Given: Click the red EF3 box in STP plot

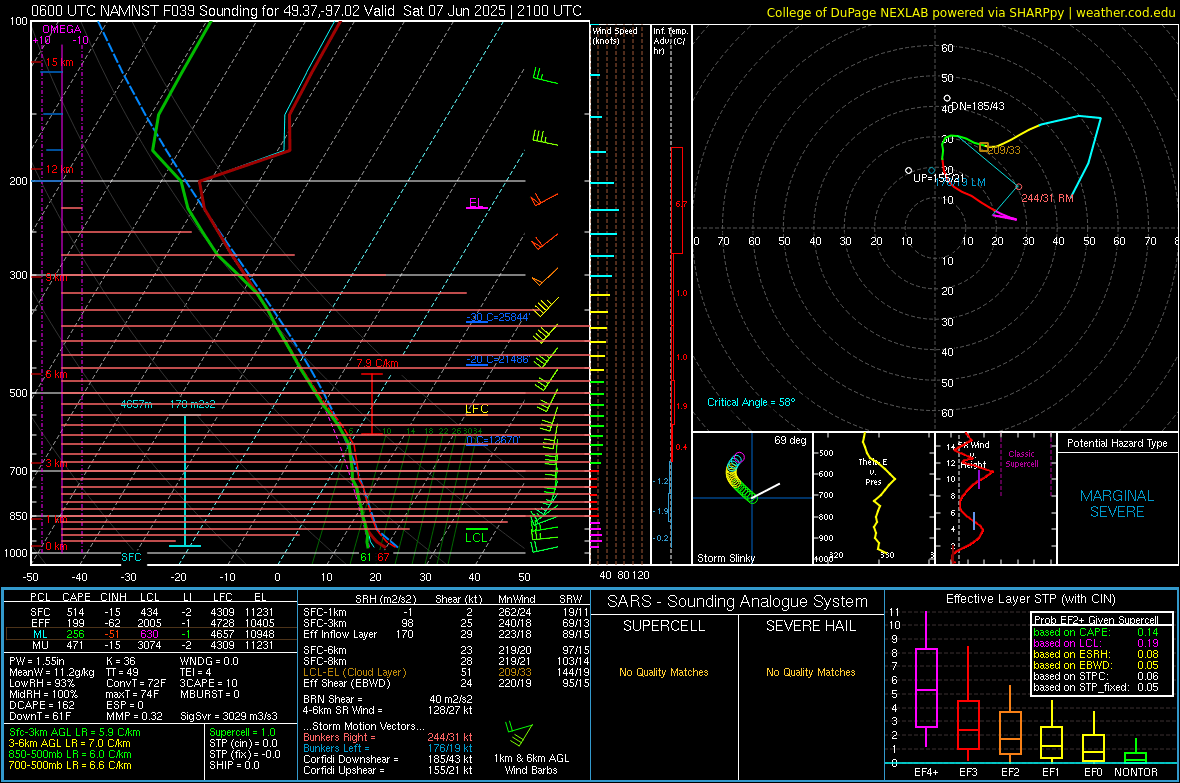Looking at the screenshot, I should [968, 724].
